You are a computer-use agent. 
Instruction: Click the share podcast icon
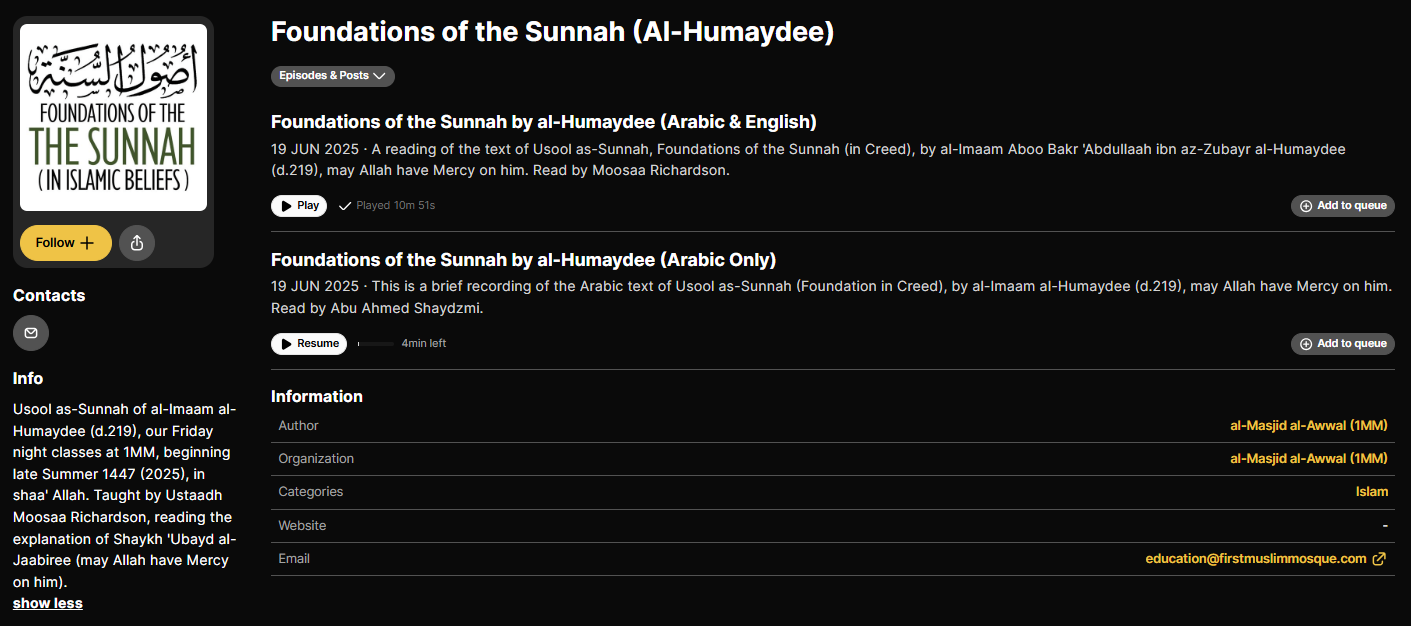point(137,243)
